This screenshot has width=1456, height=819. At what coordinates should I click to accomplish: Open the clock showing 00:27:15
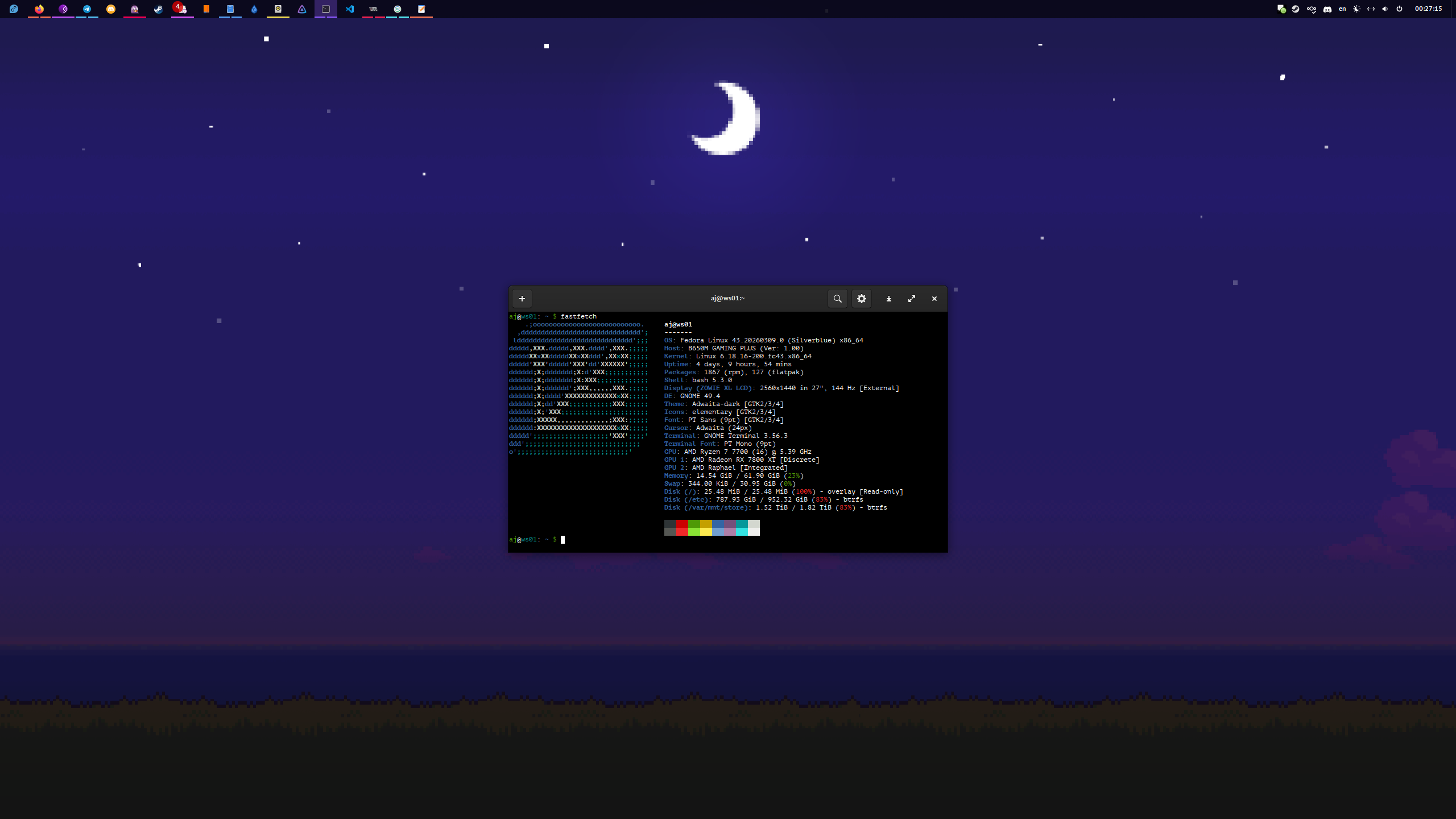click(x=1428, y=9)
